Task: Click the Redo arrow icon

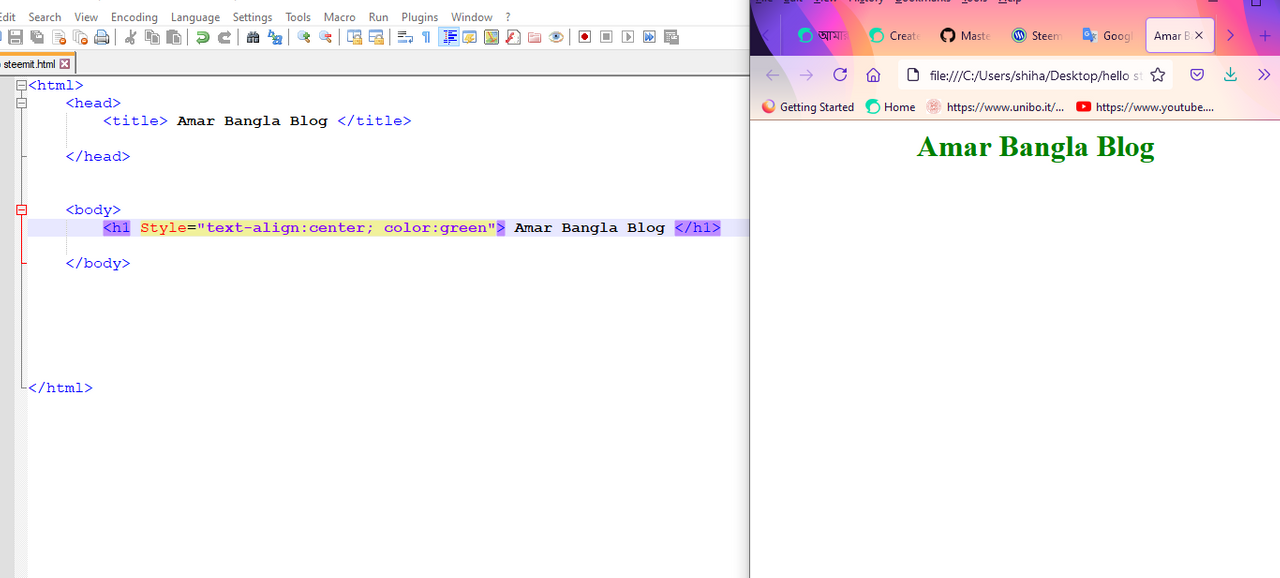Action: pos(224,37)
